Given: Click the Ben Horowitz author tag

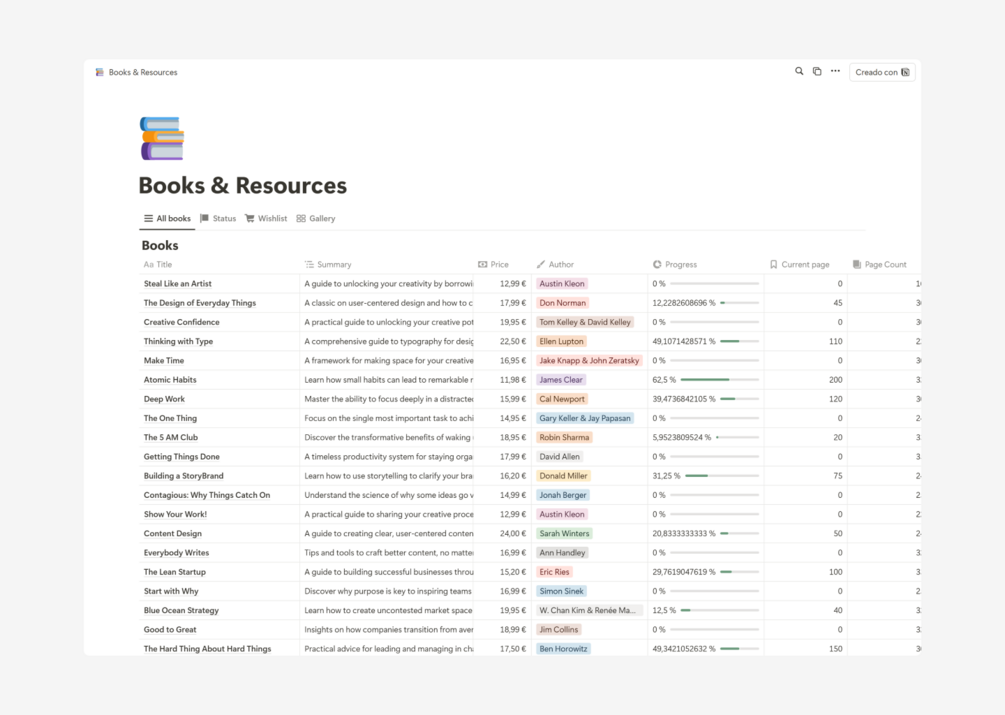Looking at the screenshot, I should [x=563, y=649].
